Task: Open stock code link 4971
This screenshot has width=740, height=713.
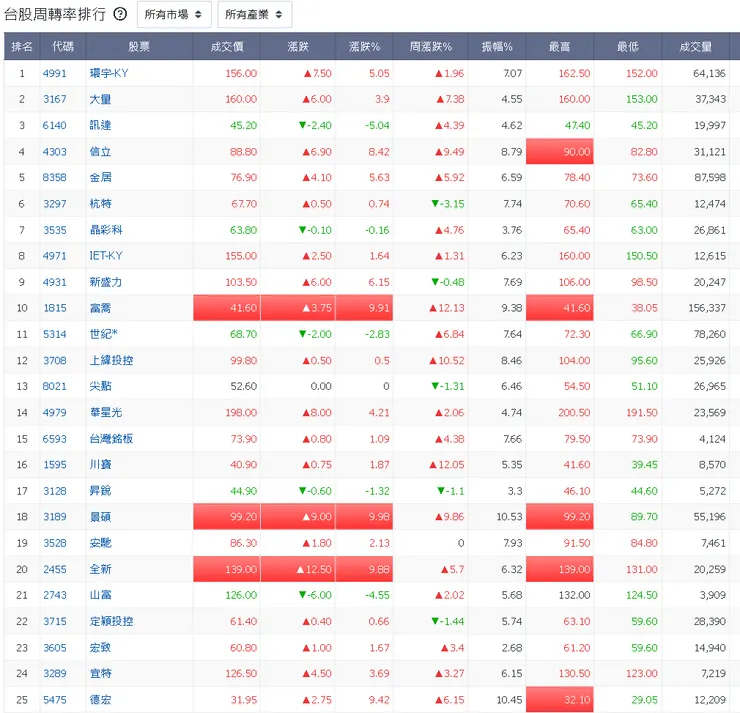Action: click(55, 256)
